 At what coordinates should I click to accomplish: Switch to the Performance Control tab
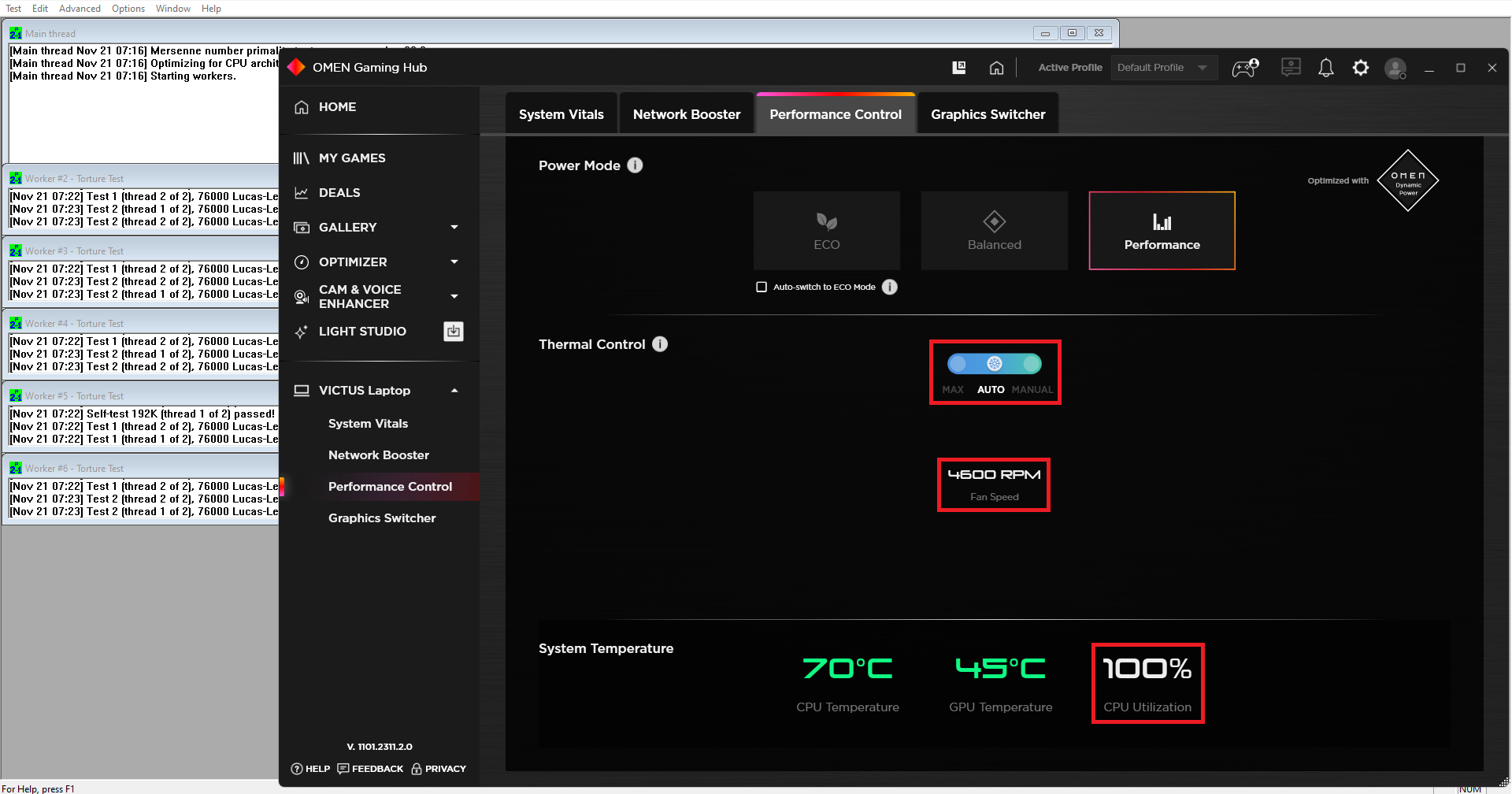(x=836, y=114)
